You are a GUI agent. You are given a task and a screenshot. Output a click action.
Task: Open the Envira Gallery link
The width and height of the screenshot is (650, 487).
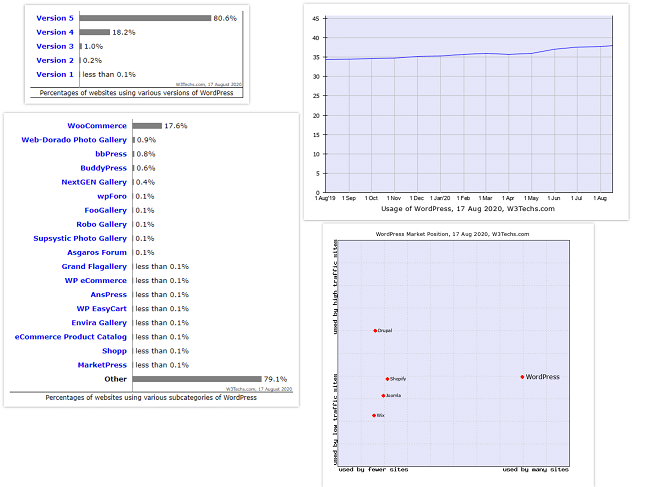pyautogui.click(x=99, y=323)
